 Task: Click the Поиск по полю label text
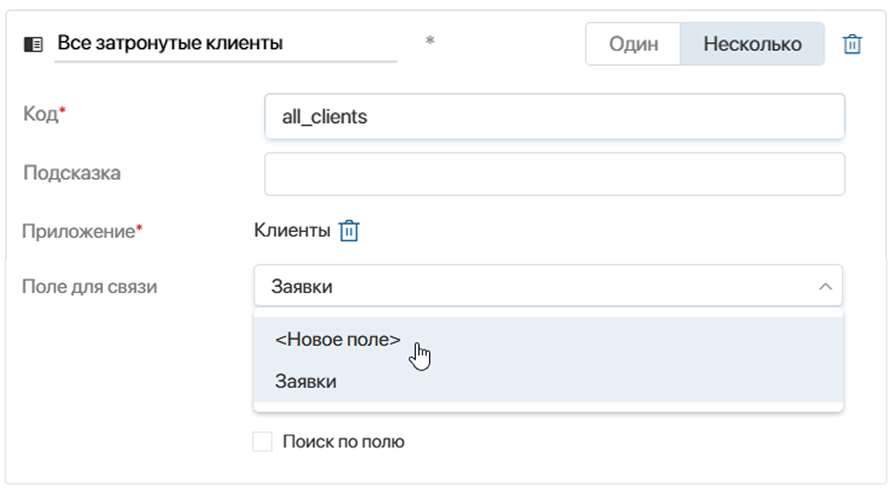pyautogui.click(x=343, y=441)
